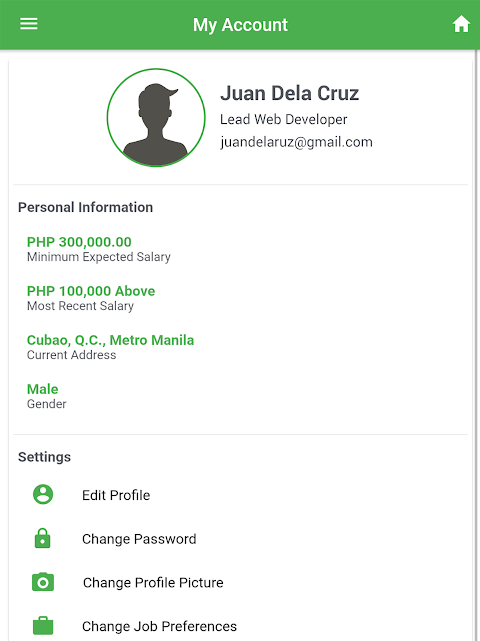The image size is (480, 641).
Task: Tap the Change Password lock icon
Action: 43,538
